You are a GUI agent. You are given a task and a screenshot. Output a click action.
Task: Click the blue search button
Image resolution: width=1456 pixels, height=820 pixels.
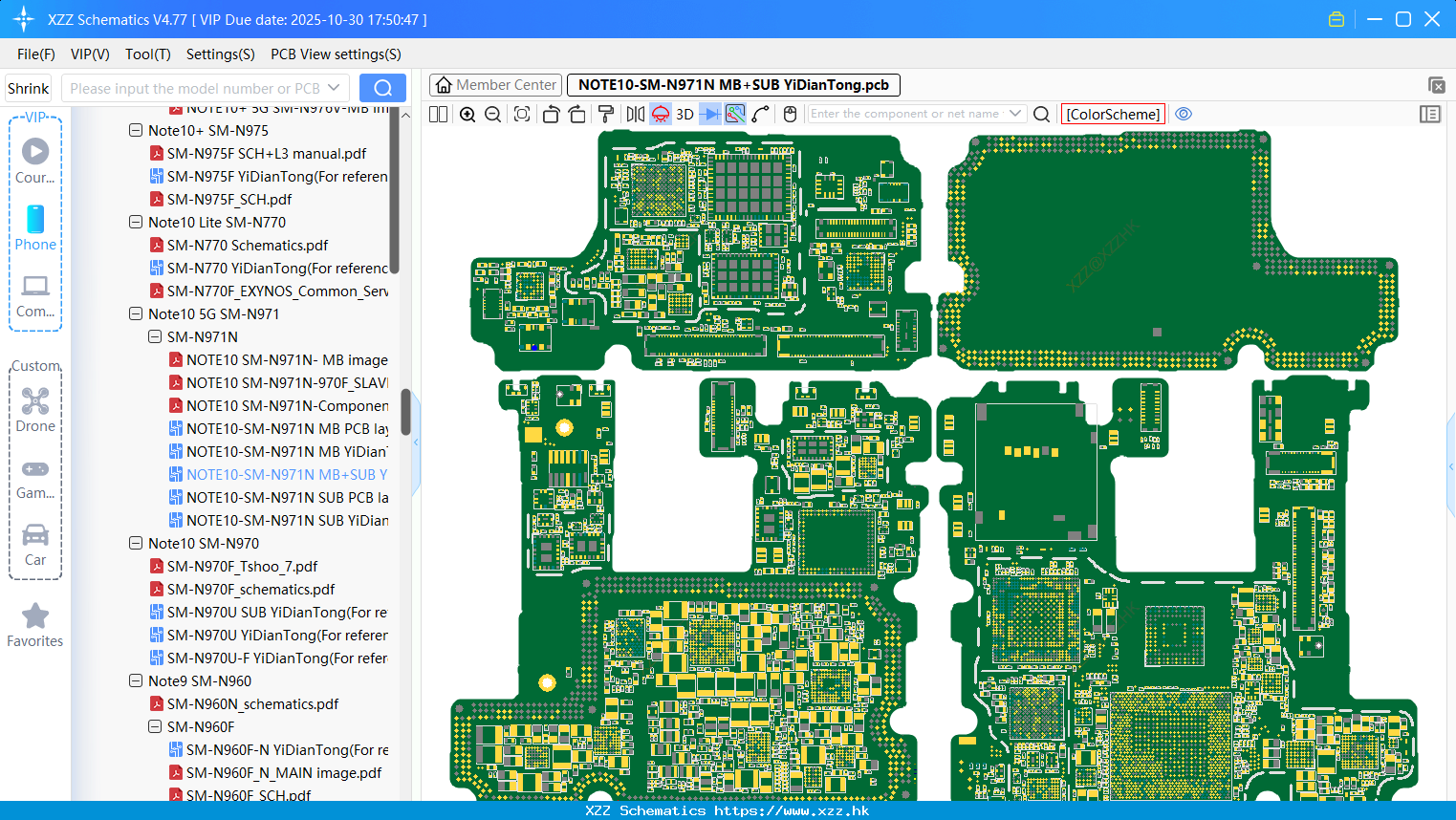[382, 88]
